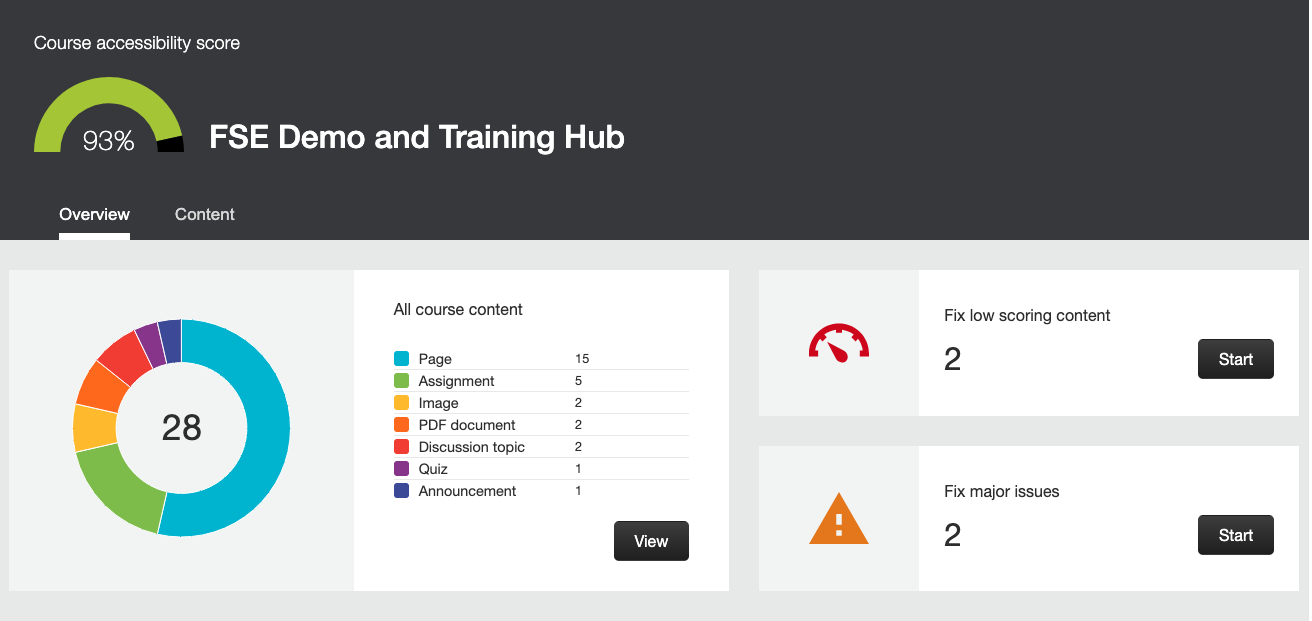Click the red Discussion topic legend square
This screenshot has height=621, width=1312.
[x=403, y=447]
